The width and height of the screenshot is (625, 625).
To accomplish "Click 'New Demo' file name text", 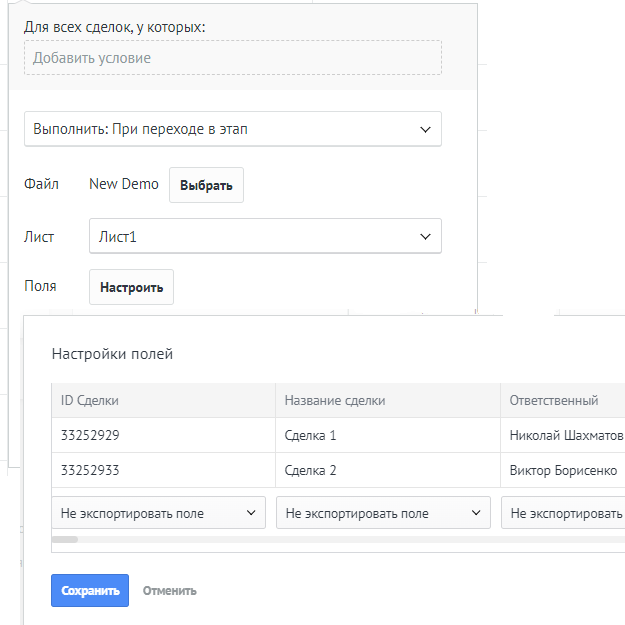I will [x=124, y=184].
